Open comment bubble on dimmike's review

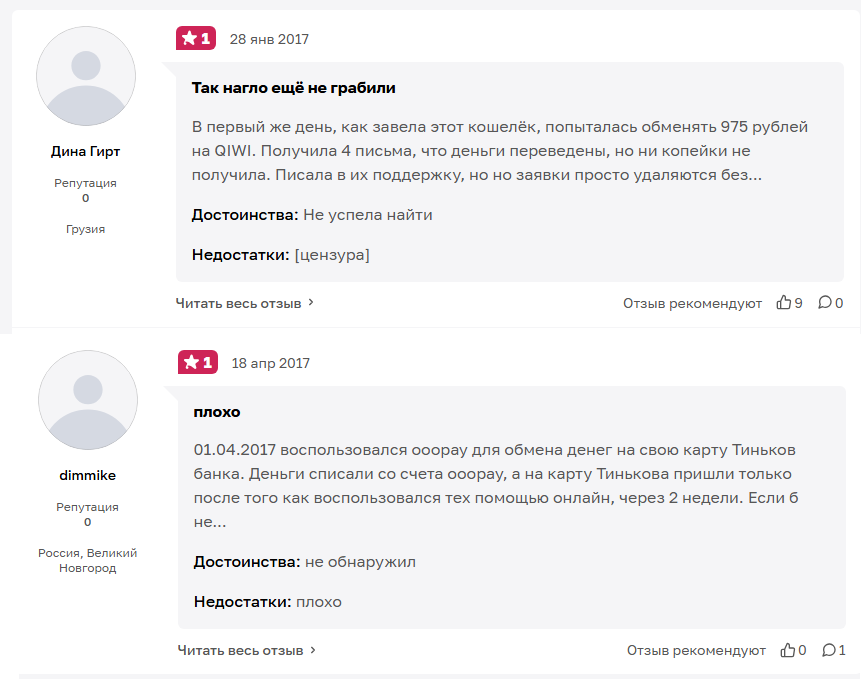click(829, 650)
